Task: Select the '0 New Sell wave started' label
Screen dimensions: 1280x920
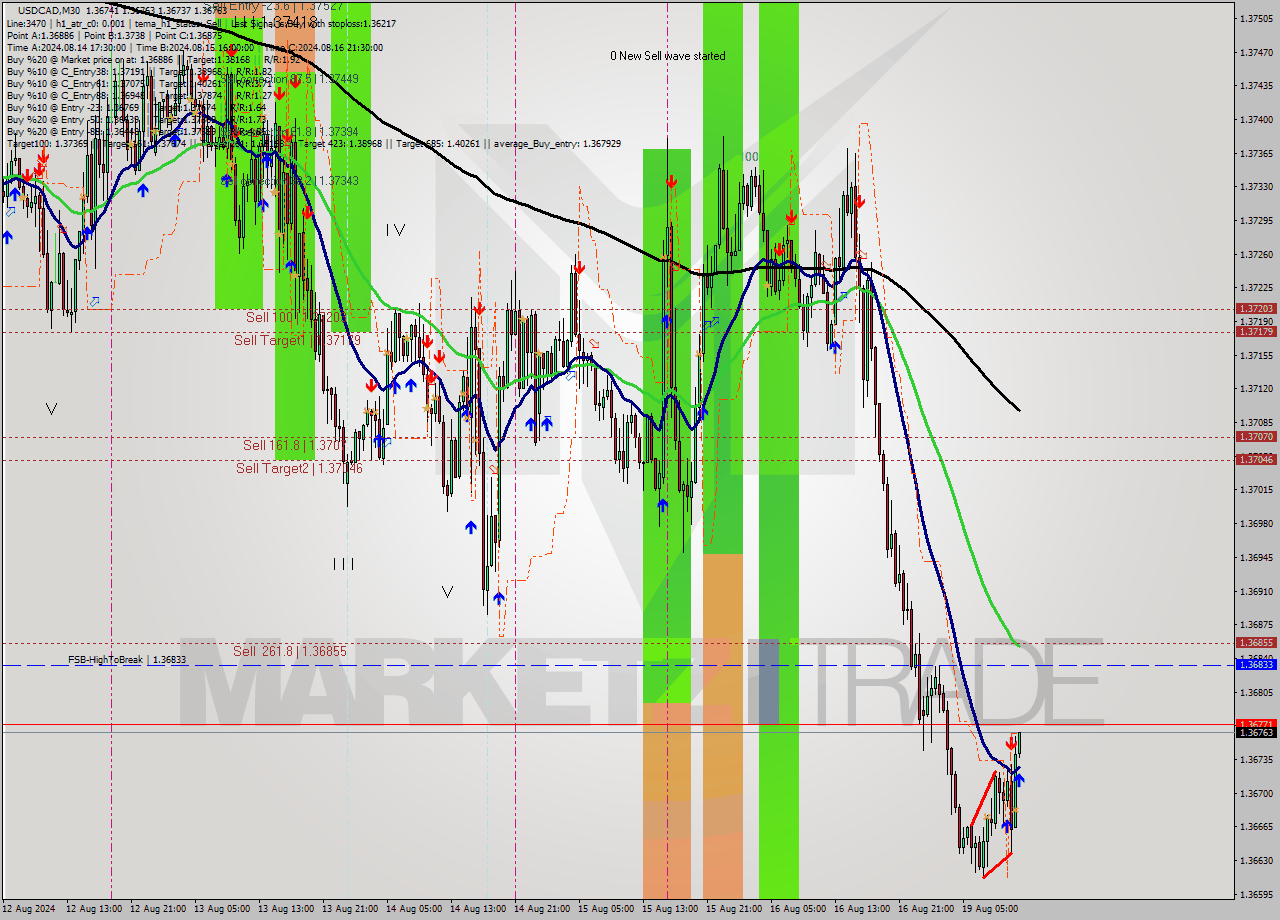Action: (668, 56)
